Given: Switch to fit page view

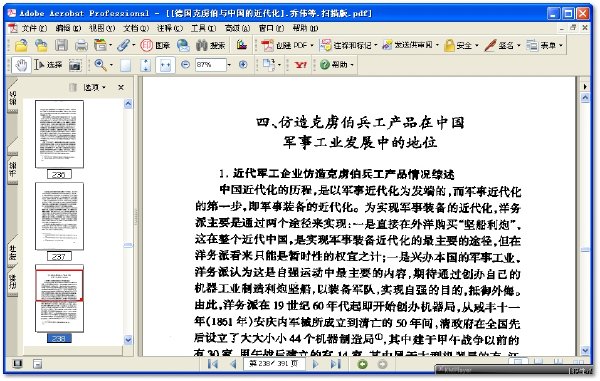Looking at the screenshot, I should [145, 65].
